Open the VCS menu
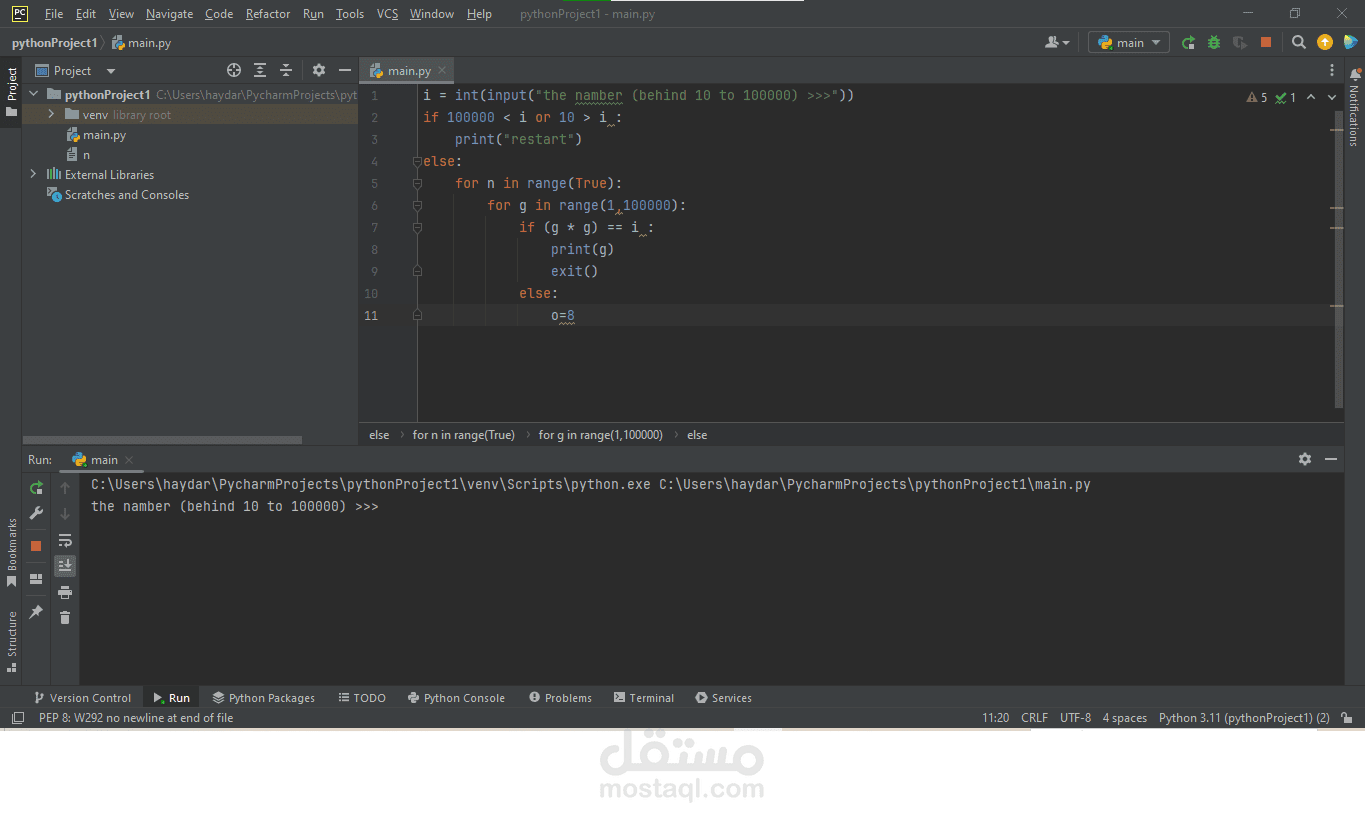The height and width of the screenshot is (819, 1365). pyautogui.click(x=387, y=14)
